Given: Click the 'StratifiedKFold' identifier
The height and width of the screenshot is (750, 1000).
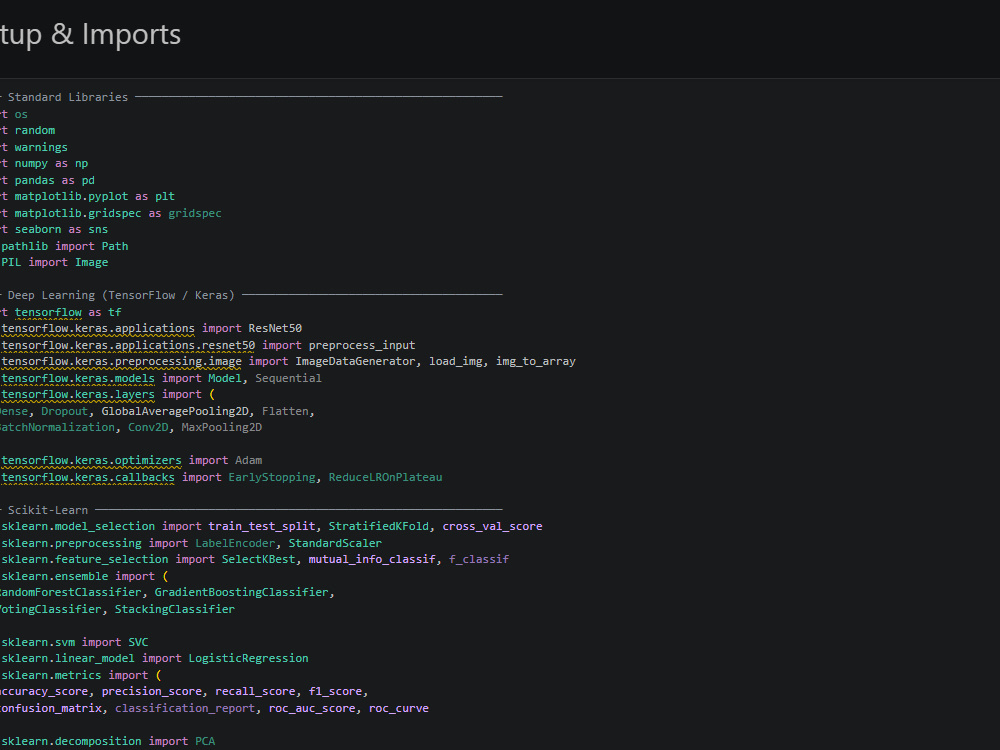Looking at the screenshot, I should pyautogui.click(x=379, y=526).
